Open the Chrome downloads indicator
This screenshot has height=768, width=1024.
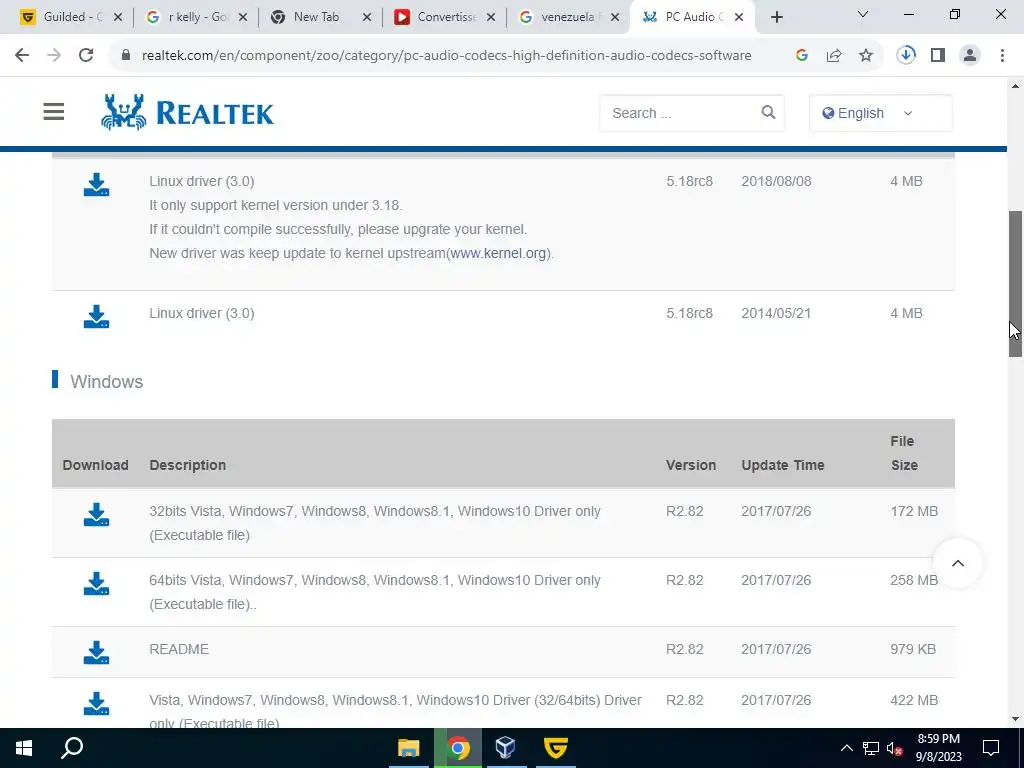point(905,56)
